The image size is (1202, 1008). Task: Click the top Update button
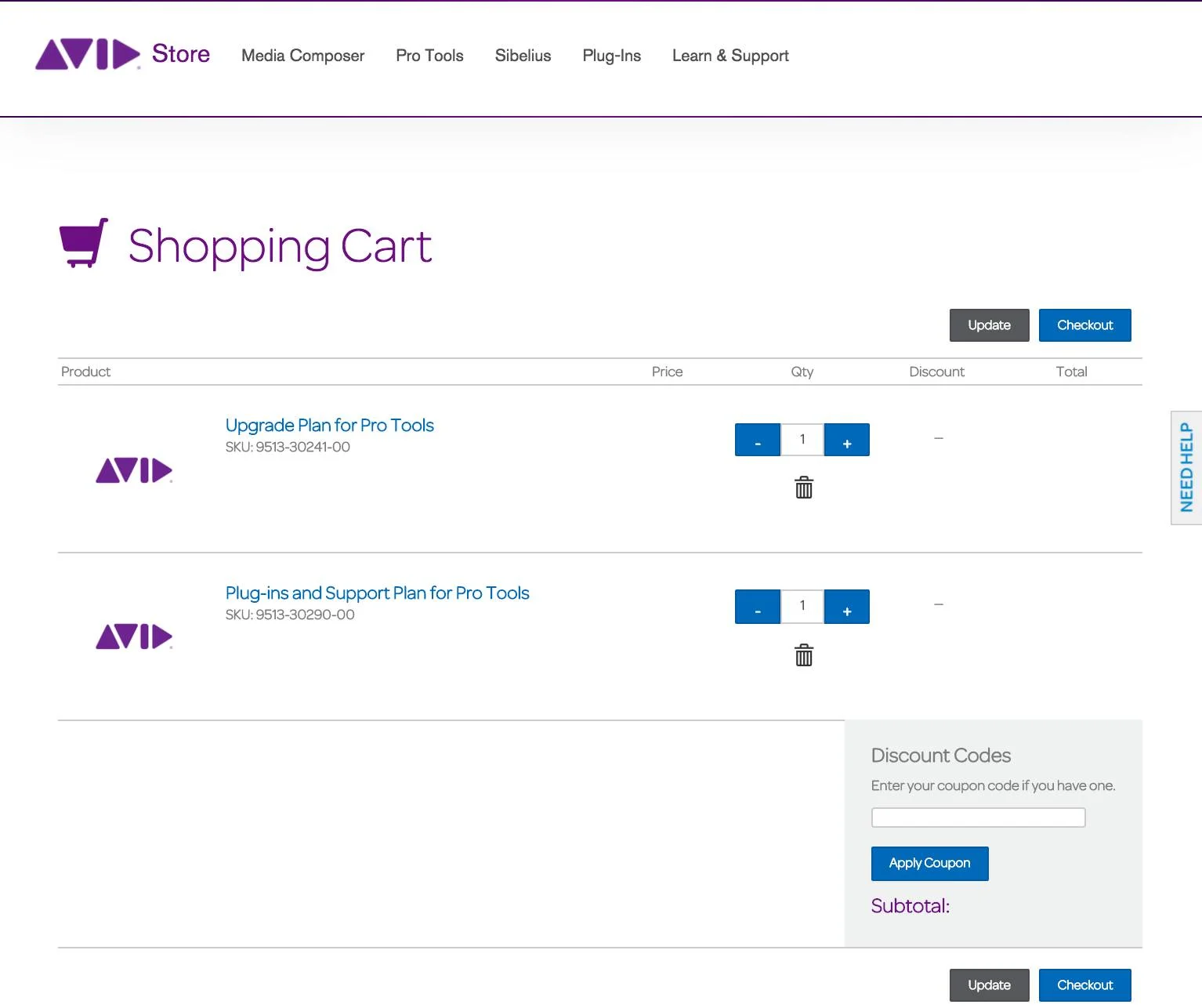pyautogui.click(x=989, y=325)
